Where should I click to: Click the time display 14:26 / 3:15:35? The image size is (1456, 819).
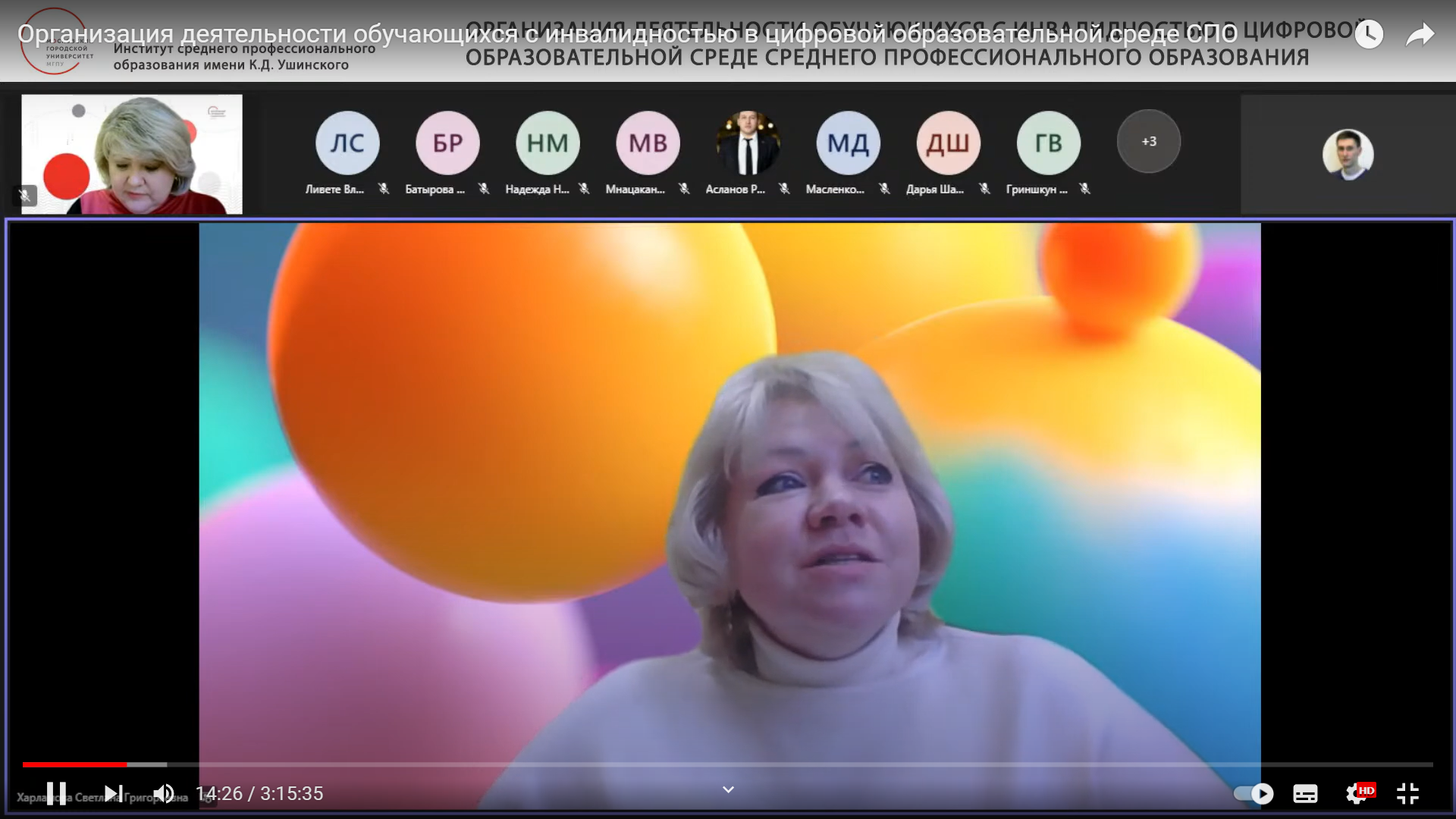pos(259,793)
